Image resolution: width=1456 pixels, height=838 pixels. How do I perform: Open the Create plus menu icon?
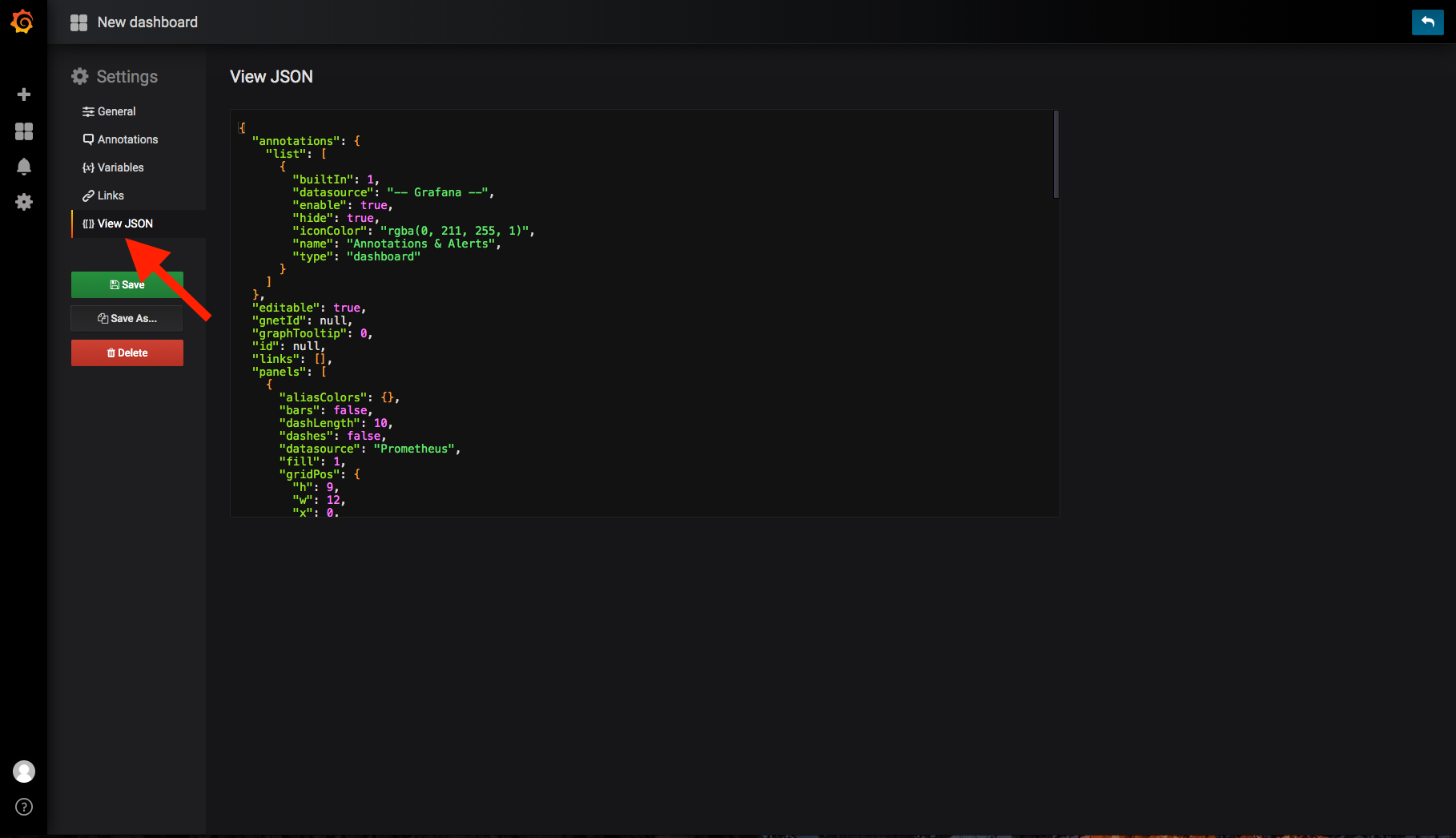pyautogui.click(x=24, y=95)
